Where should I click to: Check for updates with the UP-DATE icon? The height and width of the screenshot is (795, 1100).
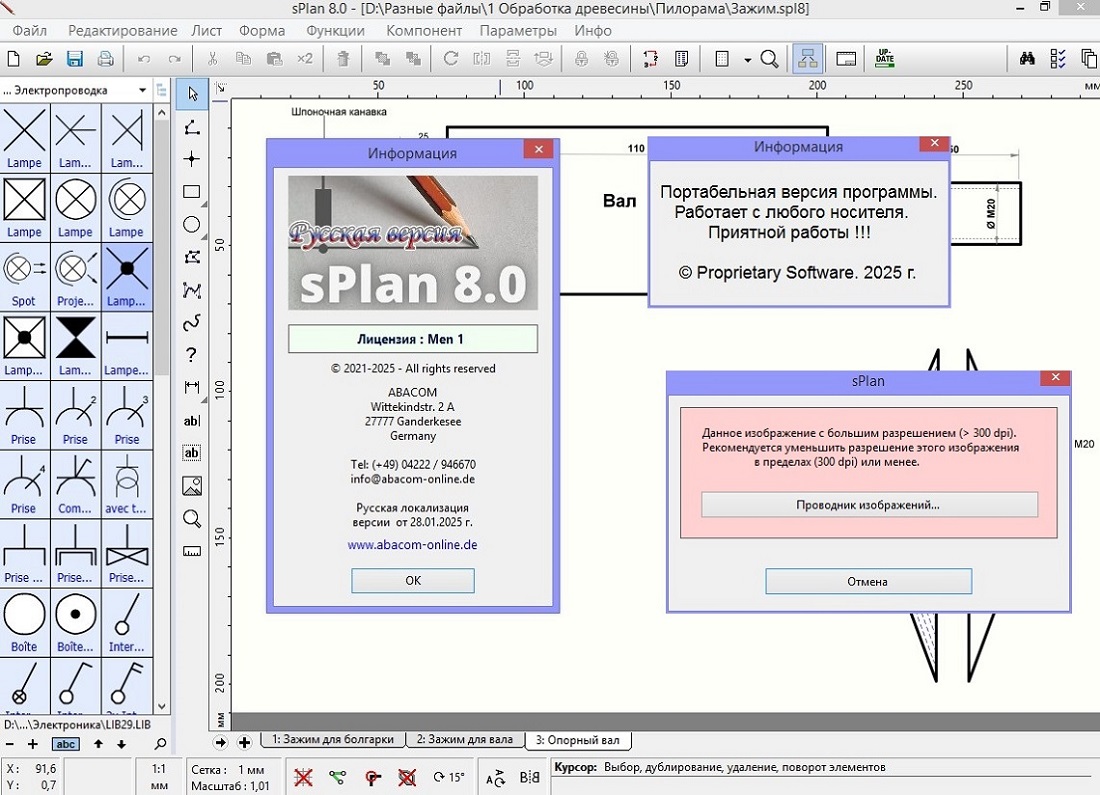pyautogui.click(x=885, y=59)
